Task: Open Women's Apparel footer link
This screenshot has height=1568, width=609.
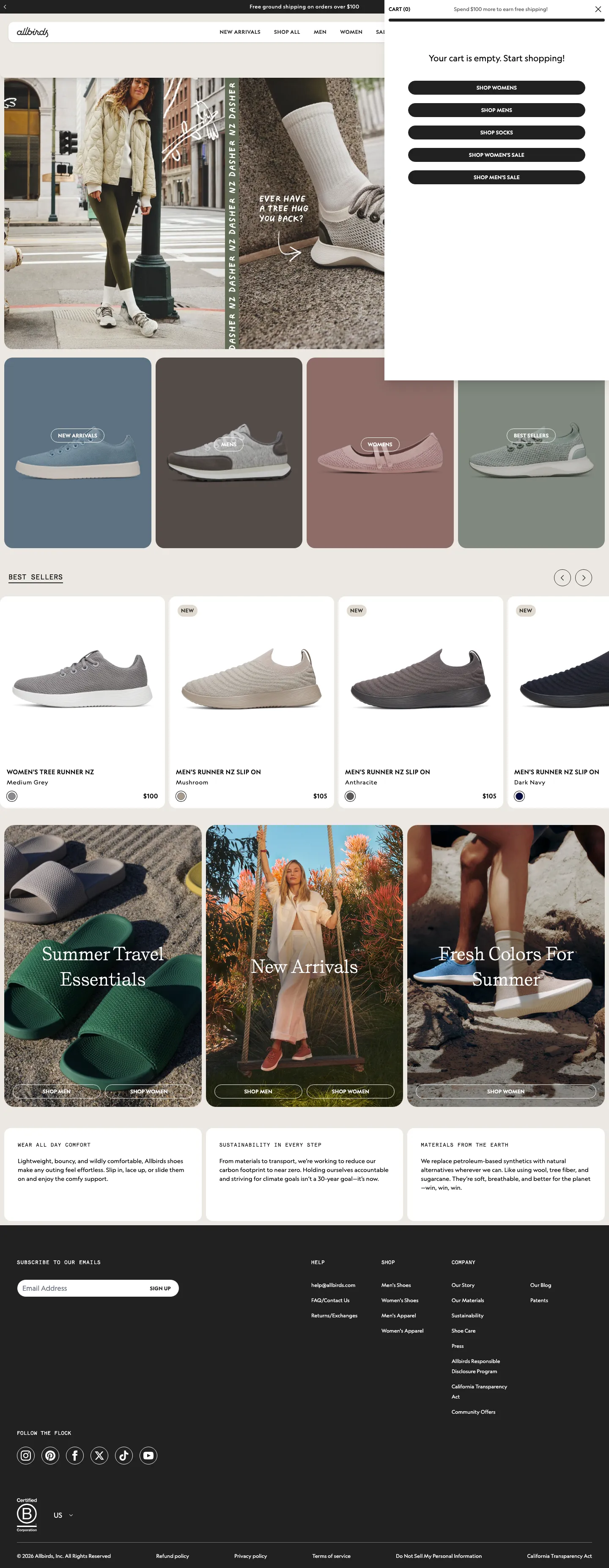Action: tap(402, 1330)
